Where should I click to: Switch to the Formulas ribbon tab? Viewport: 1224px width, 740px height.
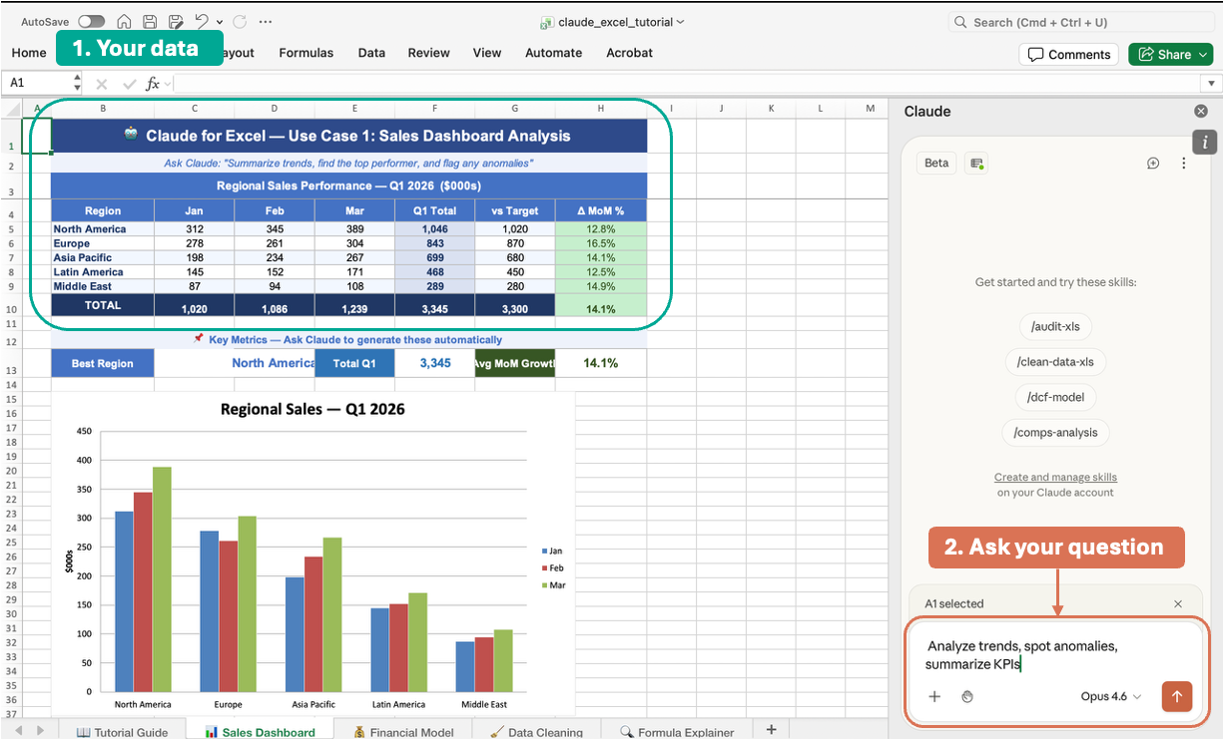[306, 53]
